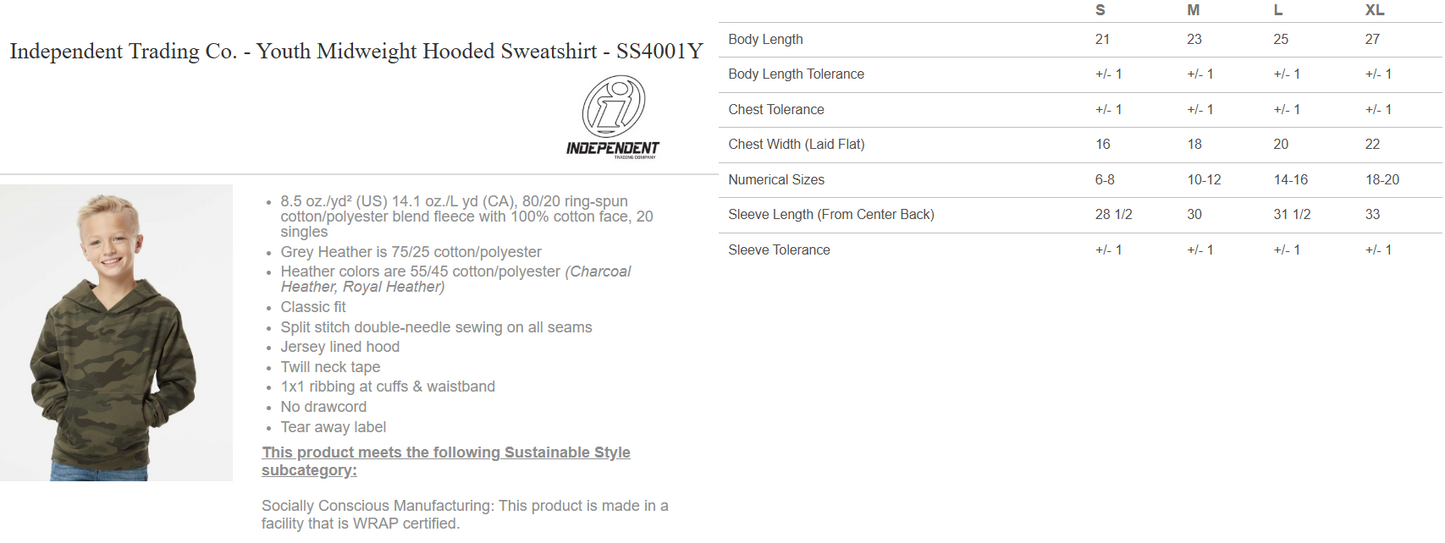Click the product title SS4001Y heading
Screen dimensions: 1445x543
click(357, 52)
